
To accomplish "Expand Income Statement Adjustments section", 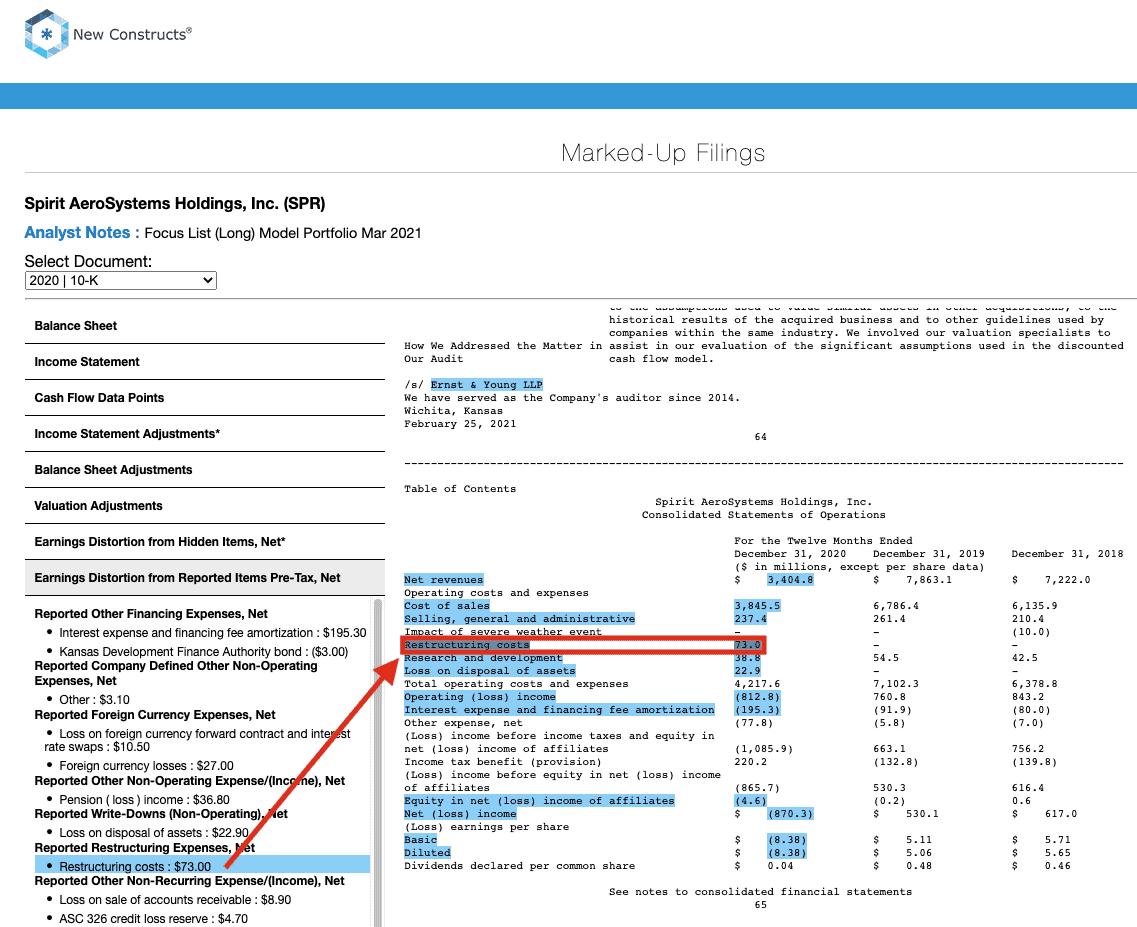I will pos(204,434).
